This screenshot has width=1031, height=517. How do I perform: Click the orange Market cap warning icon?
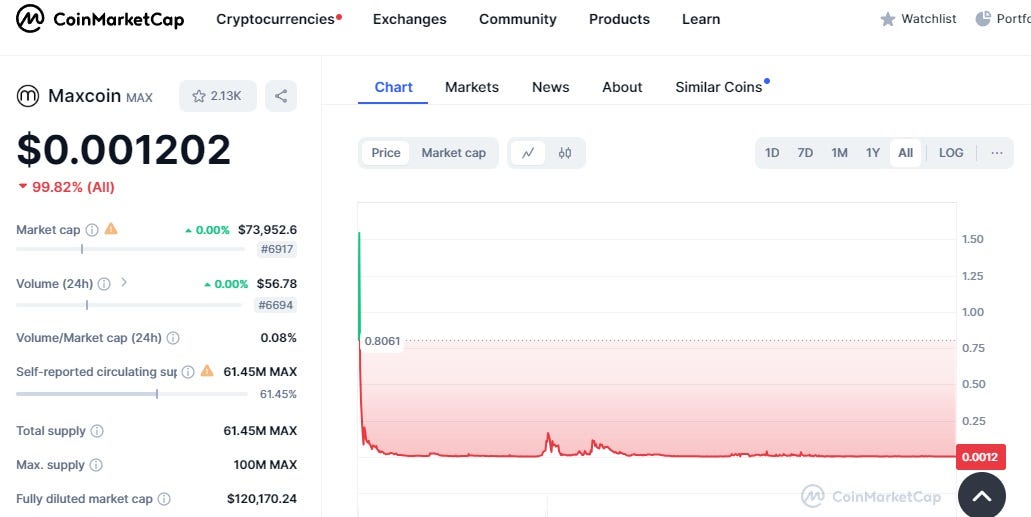click(111, 229)
